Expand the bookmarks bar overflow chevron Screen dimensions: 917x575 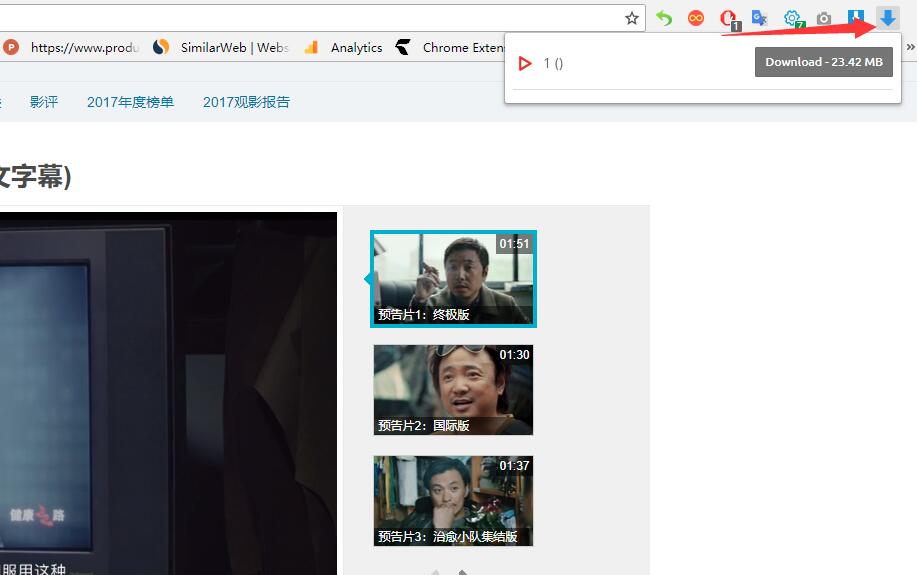coord(910,47)
